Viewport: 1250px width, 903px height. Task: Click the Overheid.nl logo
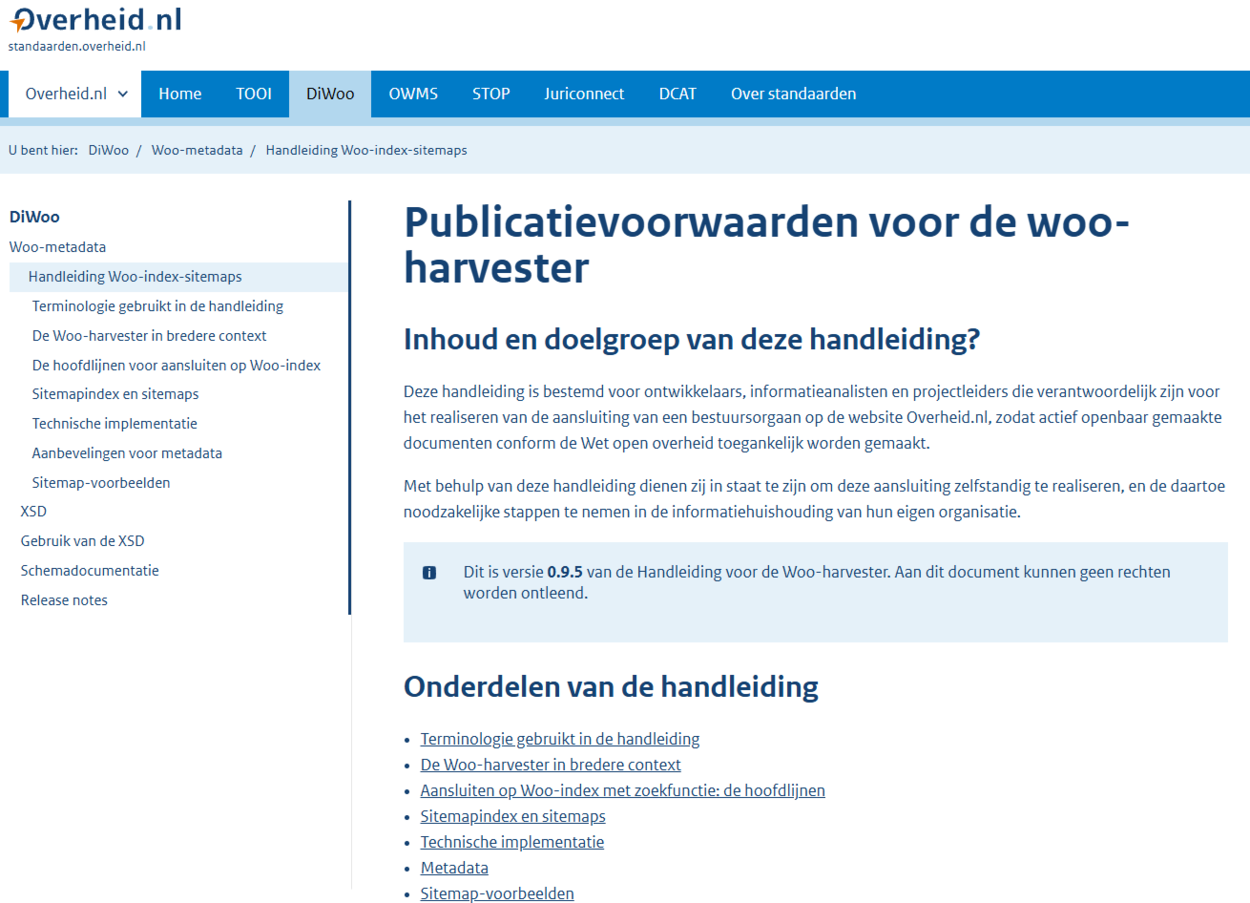click(x=95, y=21)
